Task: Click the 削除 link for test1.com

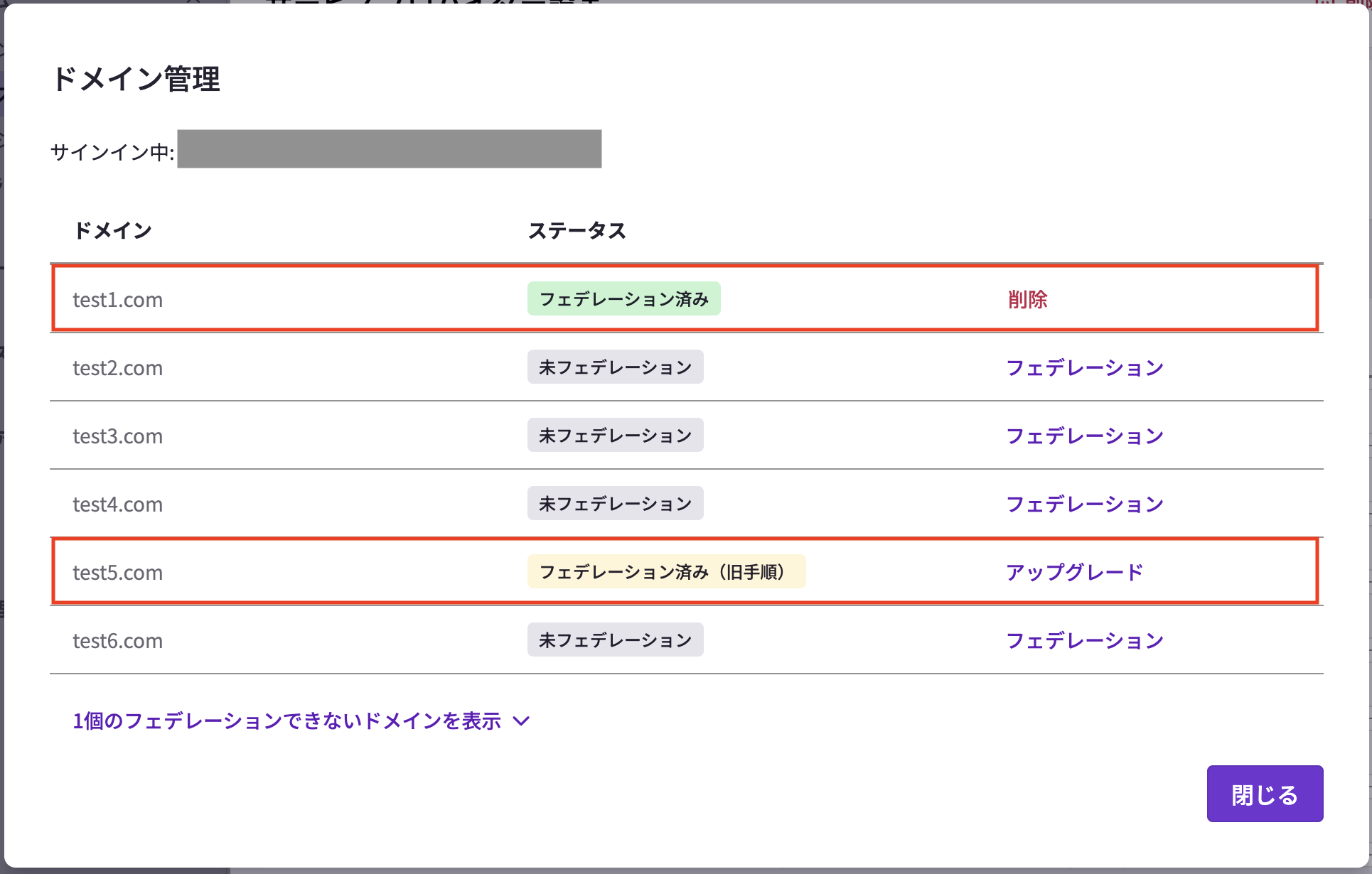Action: (x=1028, y=299)
